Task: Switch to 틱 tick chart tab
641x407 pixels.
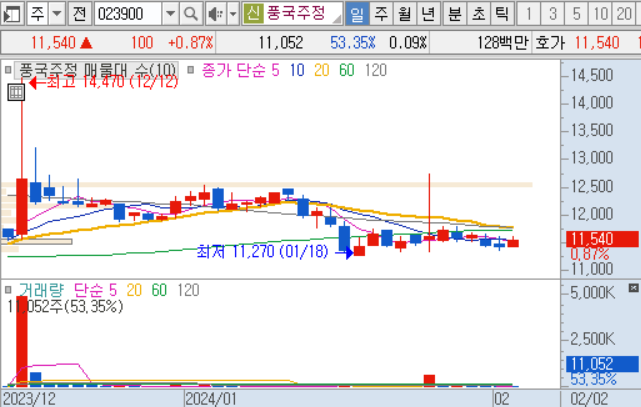Action: coord(502,14)
